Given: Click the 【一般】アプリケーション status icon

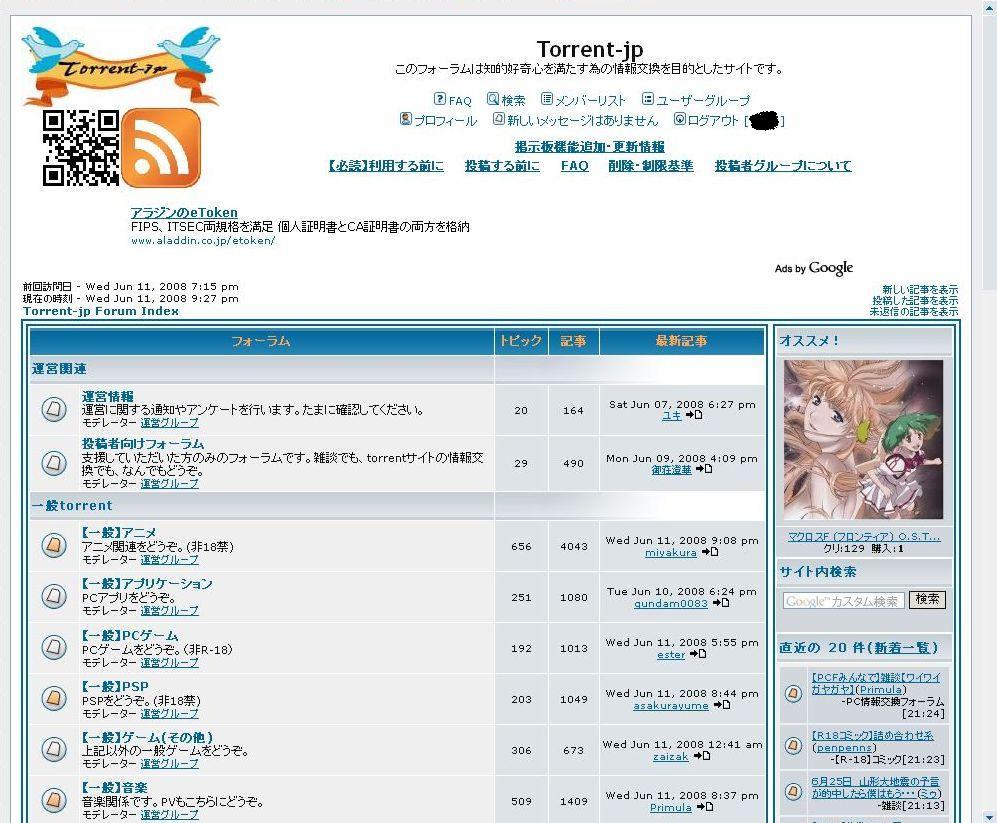Looking at the screenshot, I should point(54,596).
